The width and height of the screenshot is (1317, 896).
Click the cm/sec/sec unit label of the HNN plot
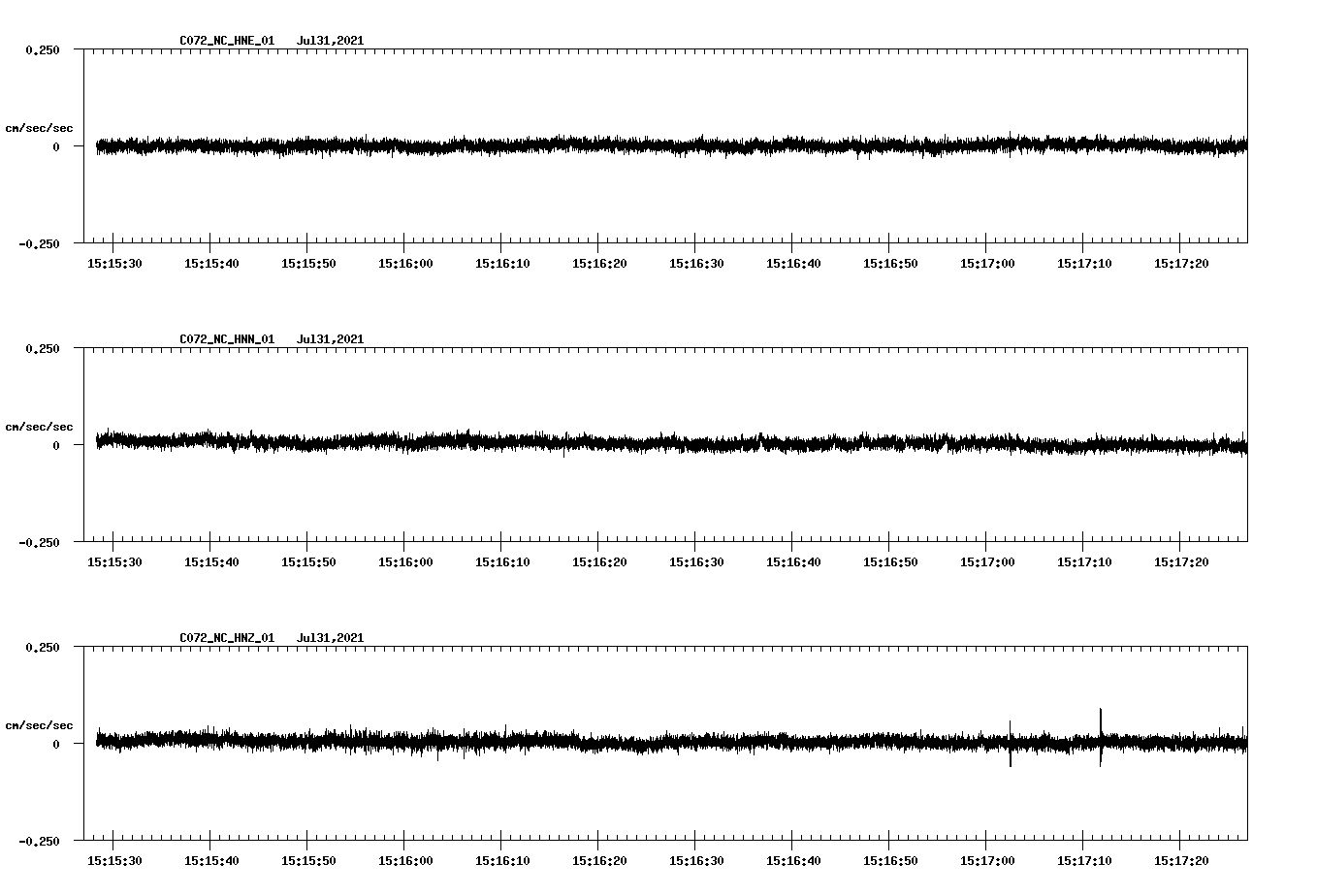coord(40,427)
